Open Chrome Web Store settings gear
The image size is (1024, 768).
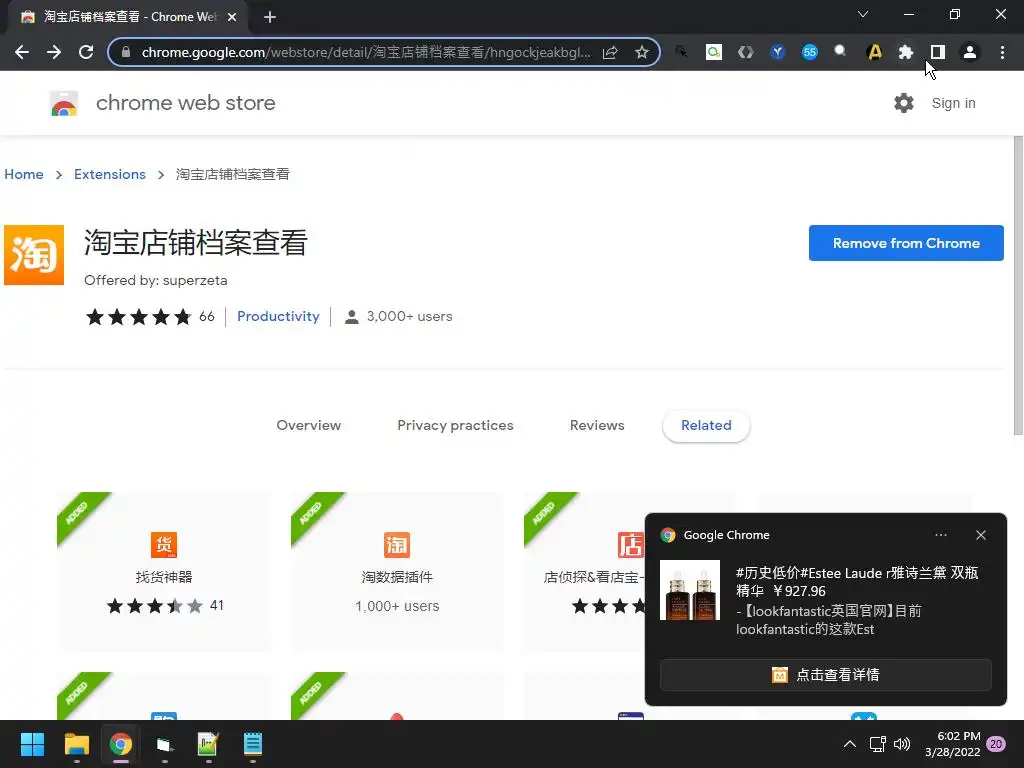coord(904,103)
